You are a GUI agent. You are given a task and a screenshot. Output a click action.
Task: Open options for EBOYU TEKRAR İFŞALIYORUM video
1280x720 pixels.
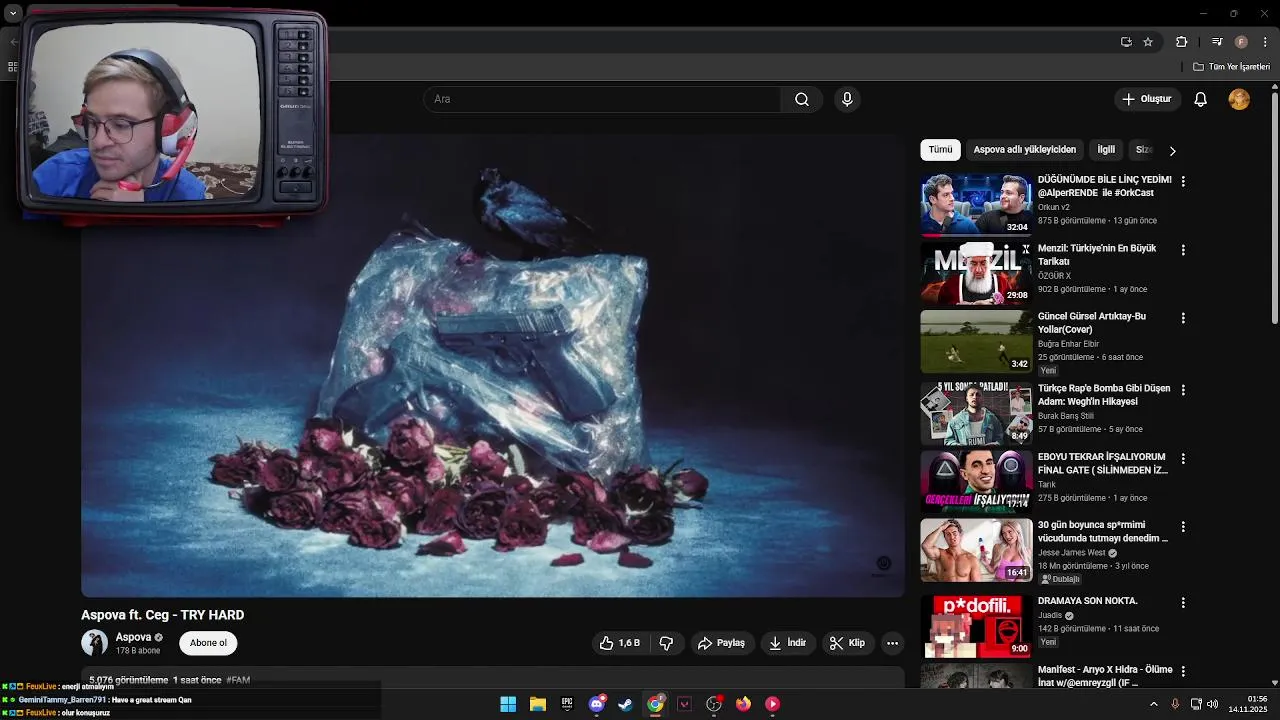[1183, 458]
